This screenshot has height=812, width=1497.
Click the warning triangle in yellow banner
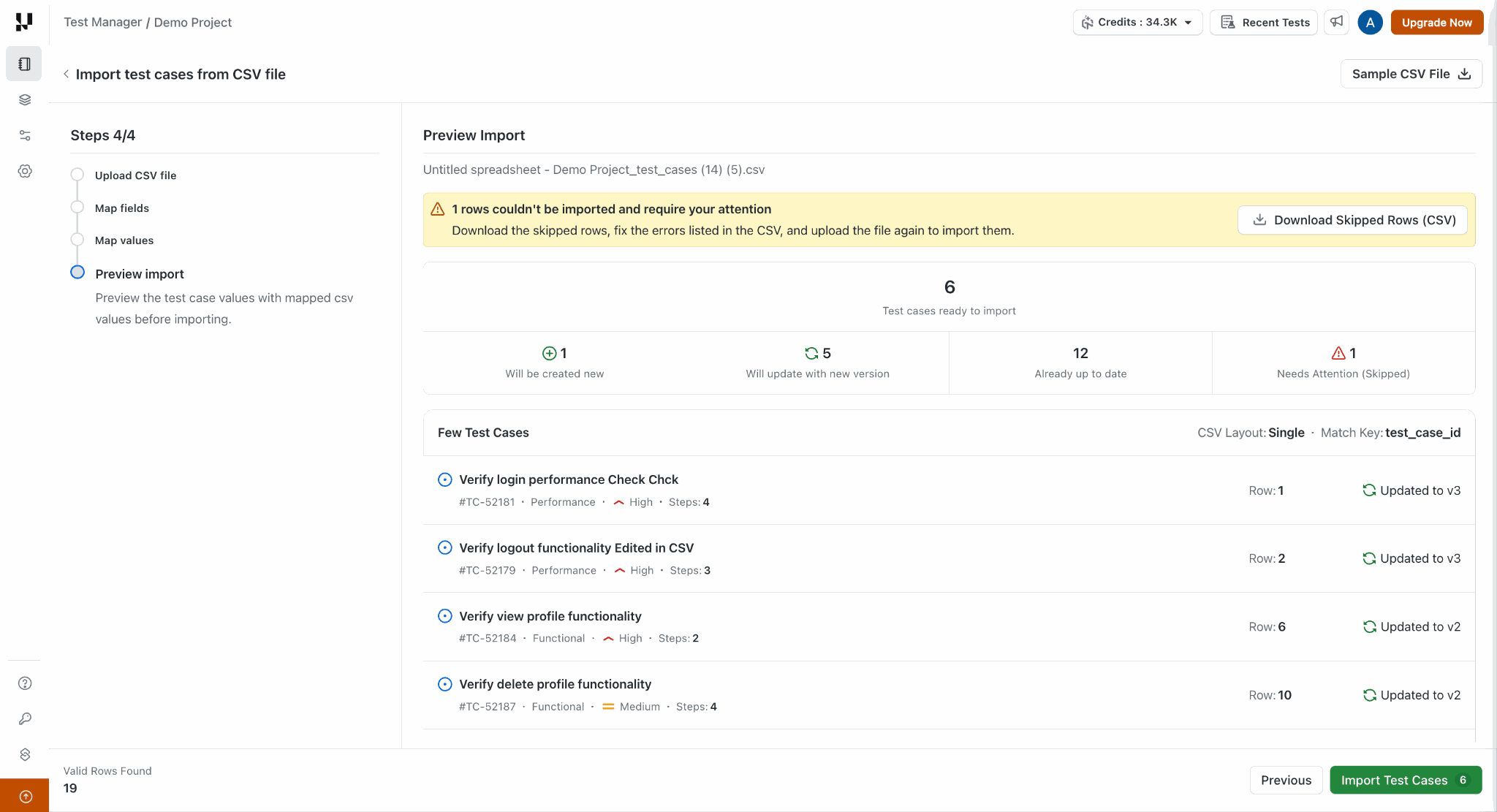pos(438,209)
